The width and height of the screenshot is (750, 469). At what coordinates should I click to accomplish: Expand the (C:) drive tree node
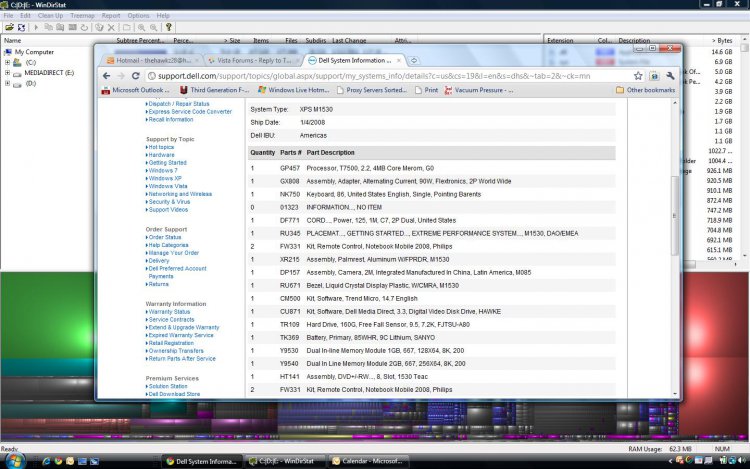pos(7,63)
